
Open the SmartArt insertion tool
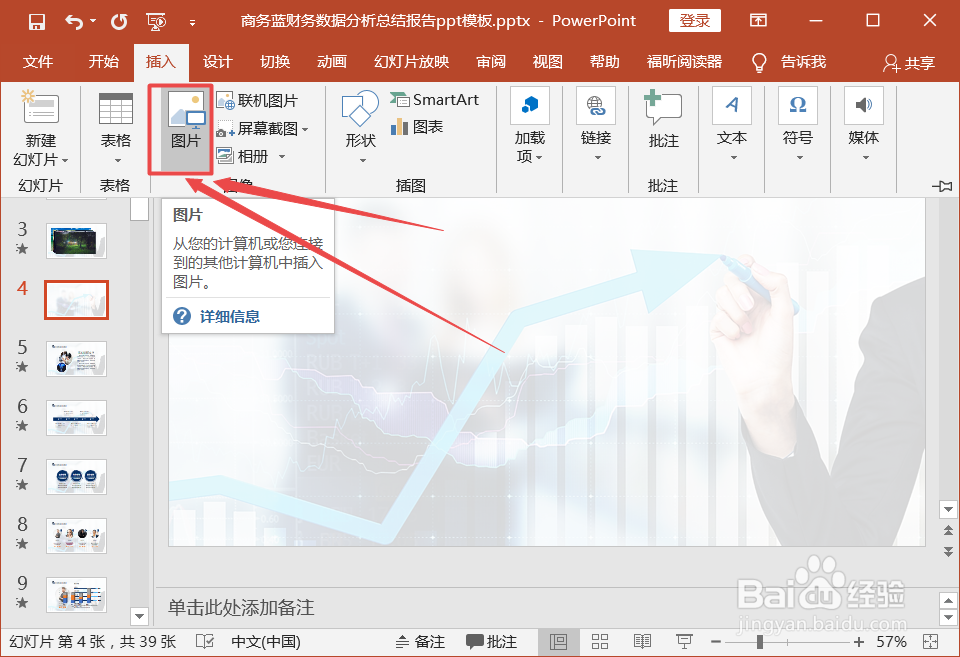pyautogui.click(x=435, y=99)
